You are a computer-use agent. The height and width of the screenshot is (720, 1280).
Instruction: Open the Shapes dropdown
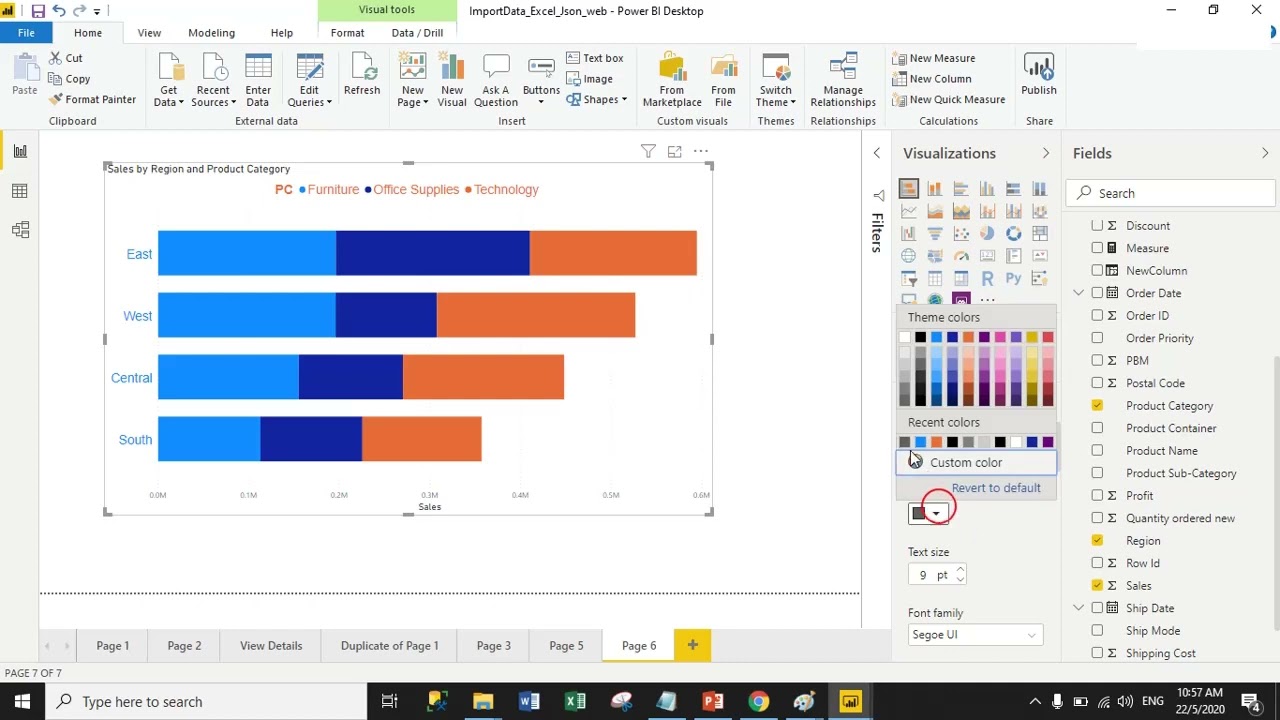point(597,100)
